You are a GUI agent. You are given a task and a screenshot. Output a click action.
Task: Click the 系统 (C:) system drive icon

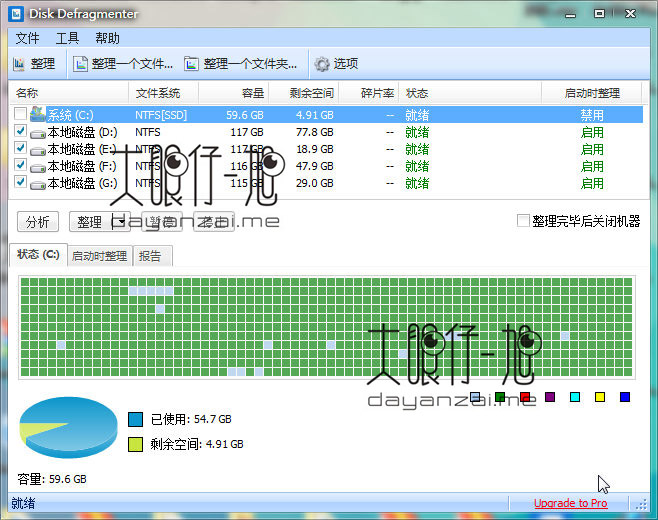pyautogui.click(x=38, y=114)
